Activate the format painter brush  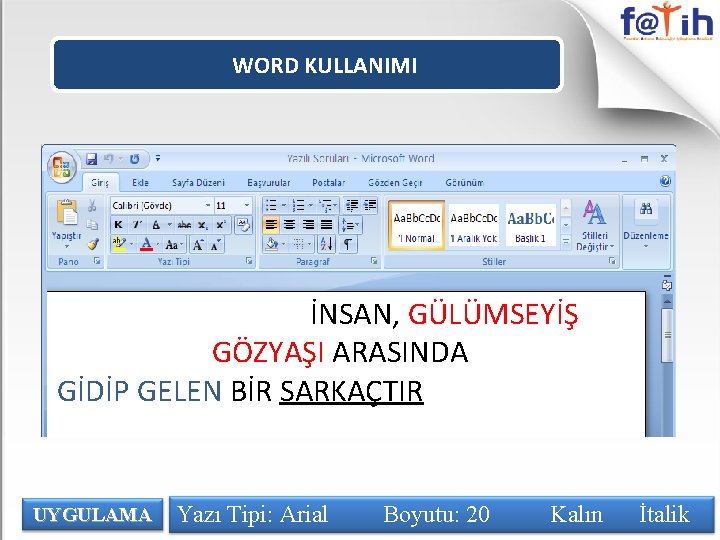point(93,244)
